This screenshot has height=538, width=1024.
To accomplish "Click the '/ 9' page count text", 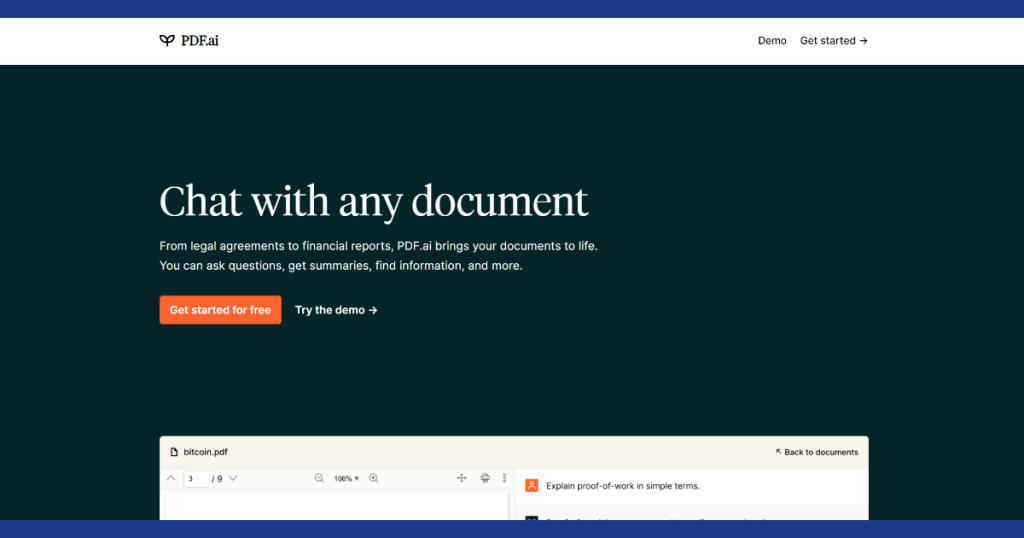I will (x=217, y=479).
